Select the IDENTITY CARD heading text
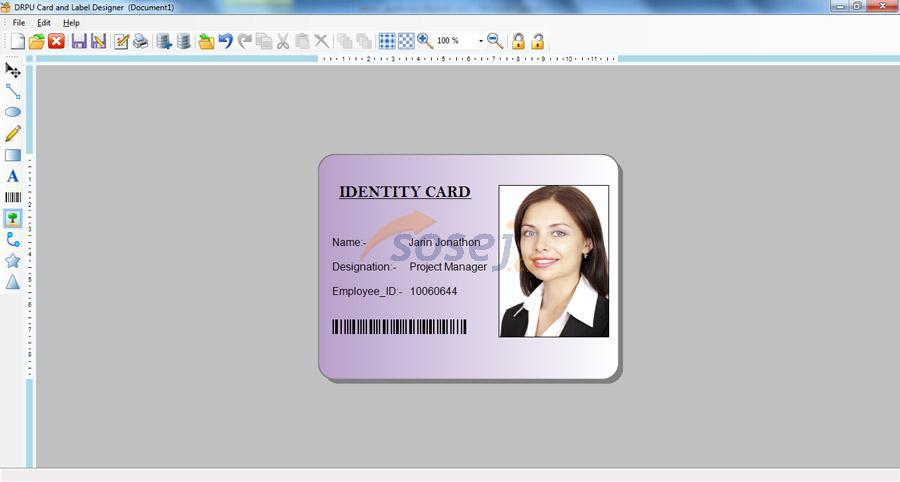 [405, 192]
